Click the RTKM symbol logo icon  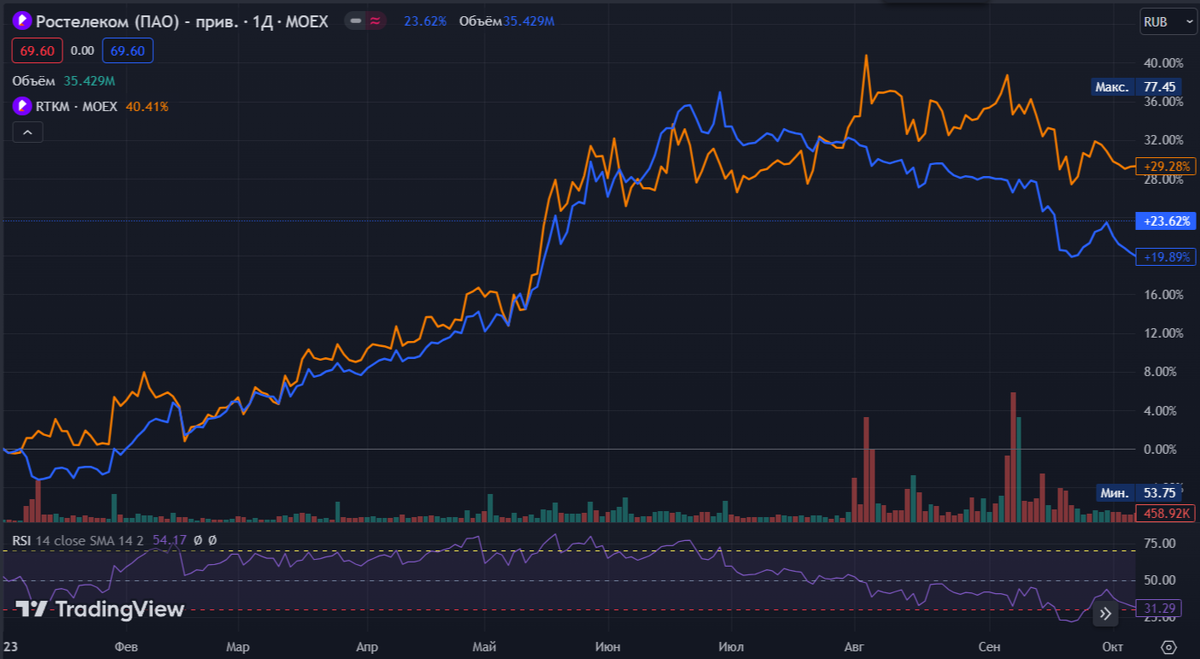(20, 106)
